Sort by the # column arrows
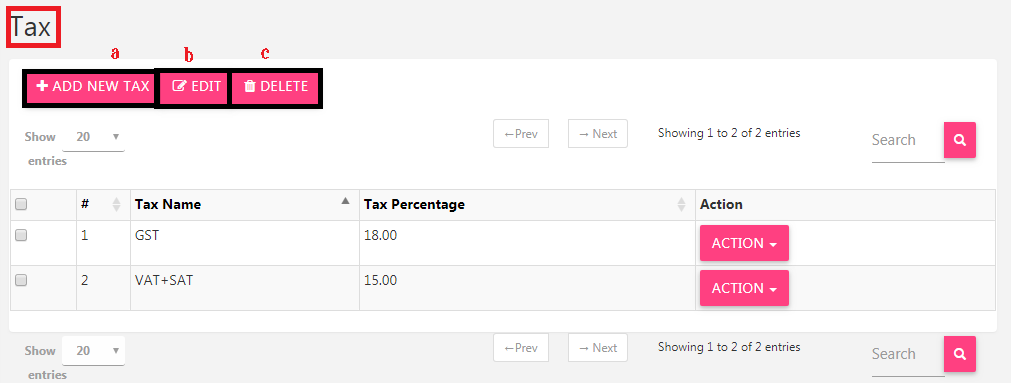 116,204
